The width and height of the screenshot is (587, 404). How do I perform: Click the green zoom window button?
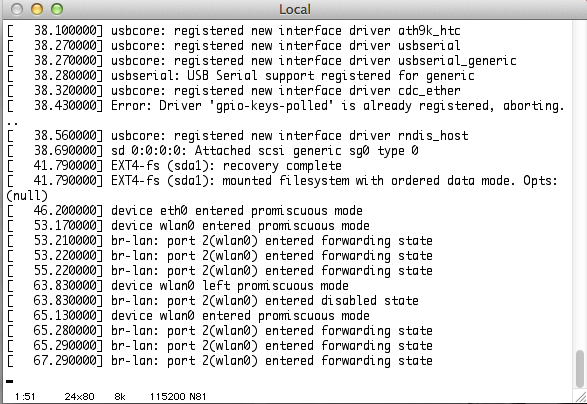[x=57, y=9]
